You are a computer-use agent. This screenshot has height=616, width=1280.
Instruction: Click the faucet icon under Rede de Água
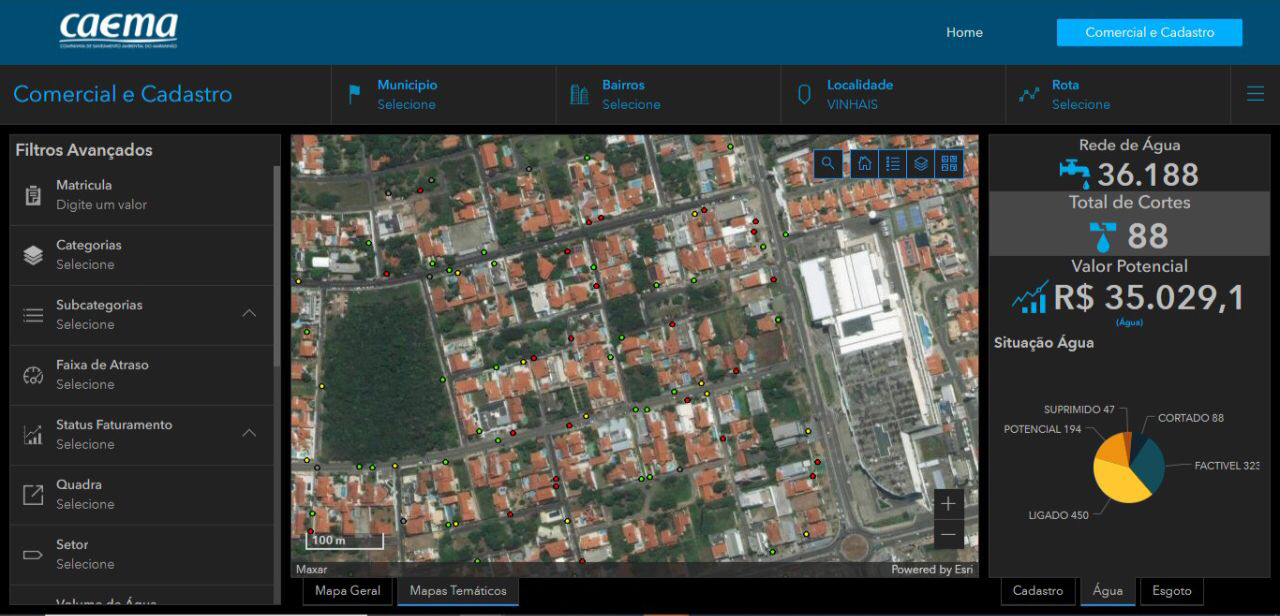[x=1075, y=173]
